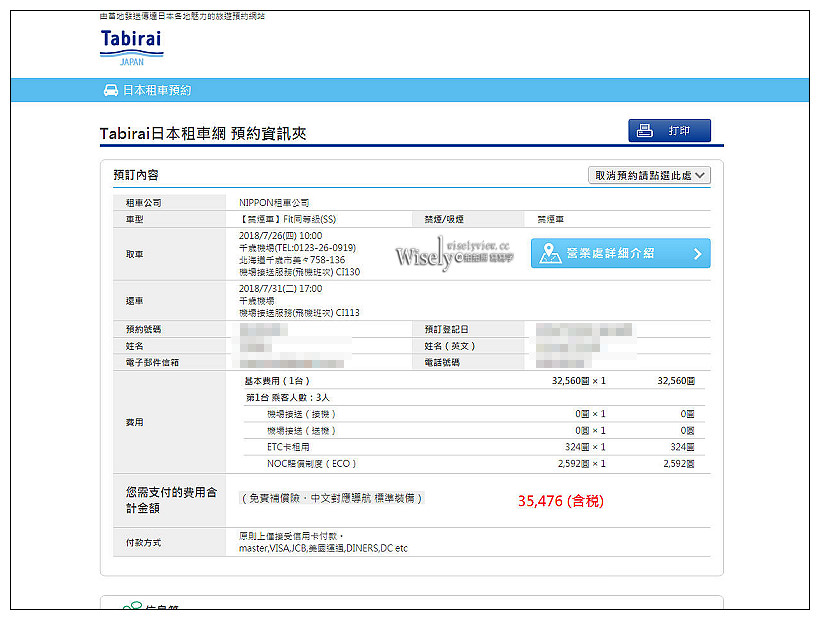Click the Tabirai Japan logo

pos(131,46)
